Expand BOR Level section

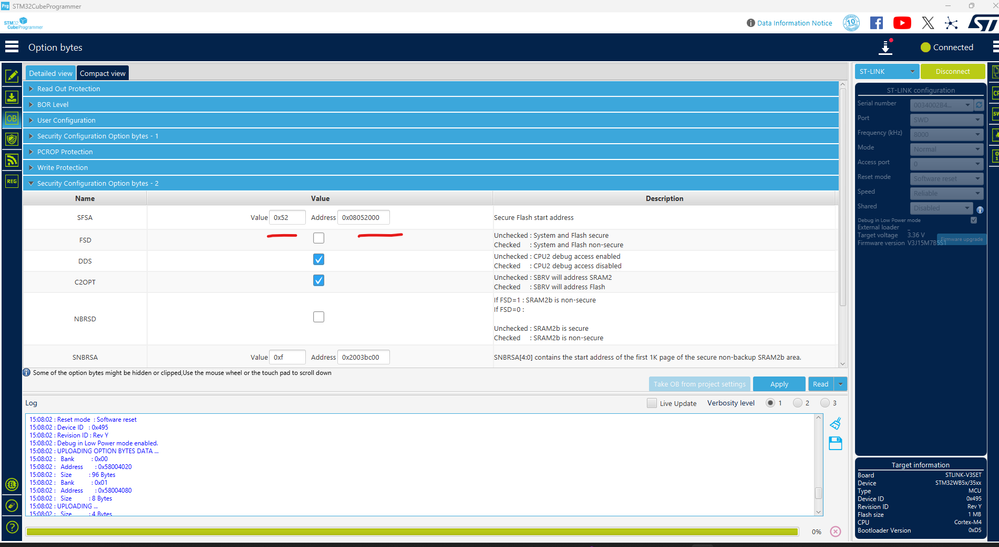coord(431,104)
